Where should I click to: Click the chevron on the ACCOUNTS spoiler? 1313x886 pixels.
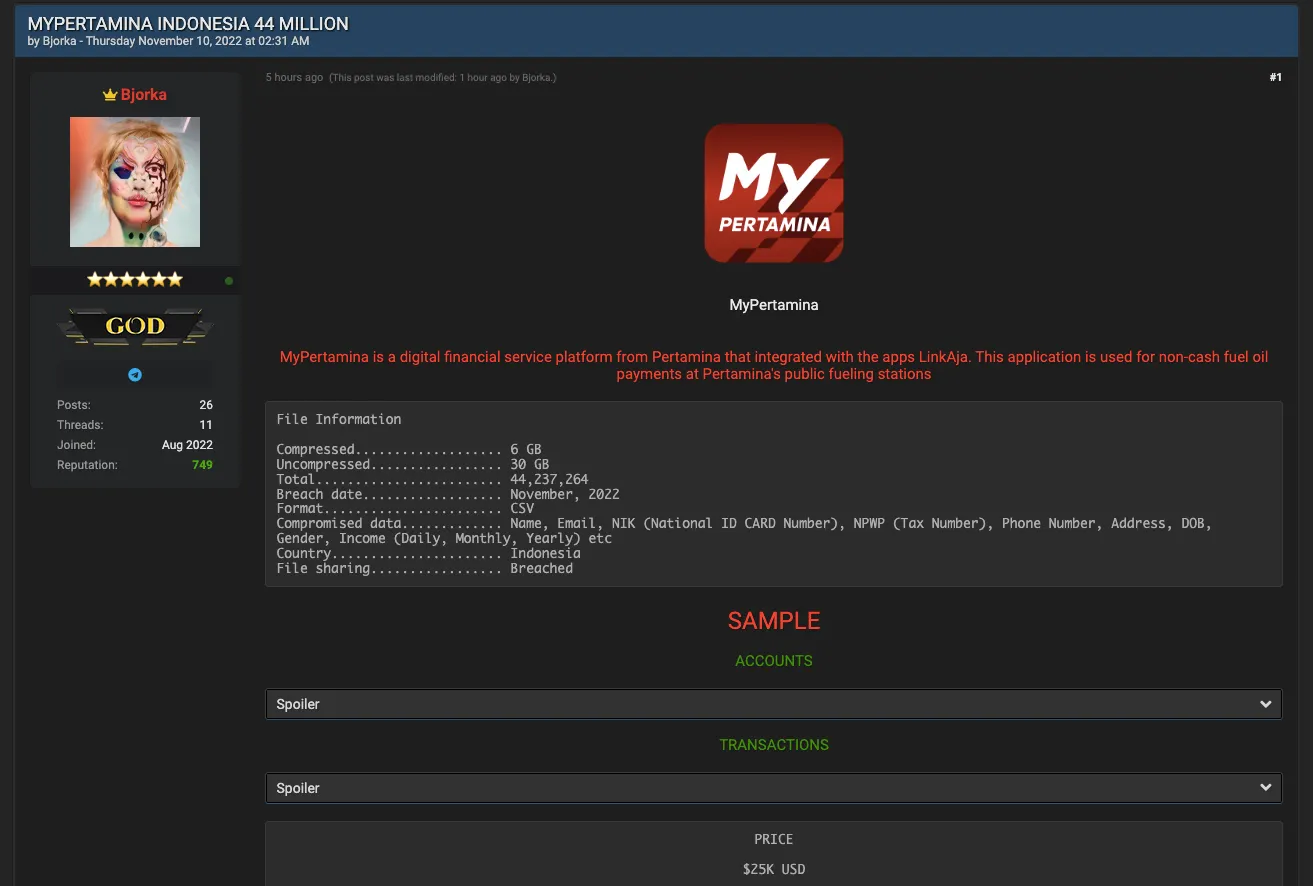pyautogui.click(x=1266, y=704)
